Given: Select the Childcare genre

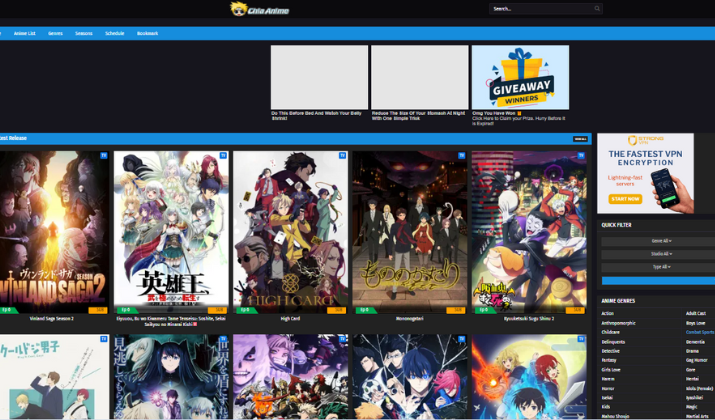Looking at the screenshot, I should tap(610, 332).
